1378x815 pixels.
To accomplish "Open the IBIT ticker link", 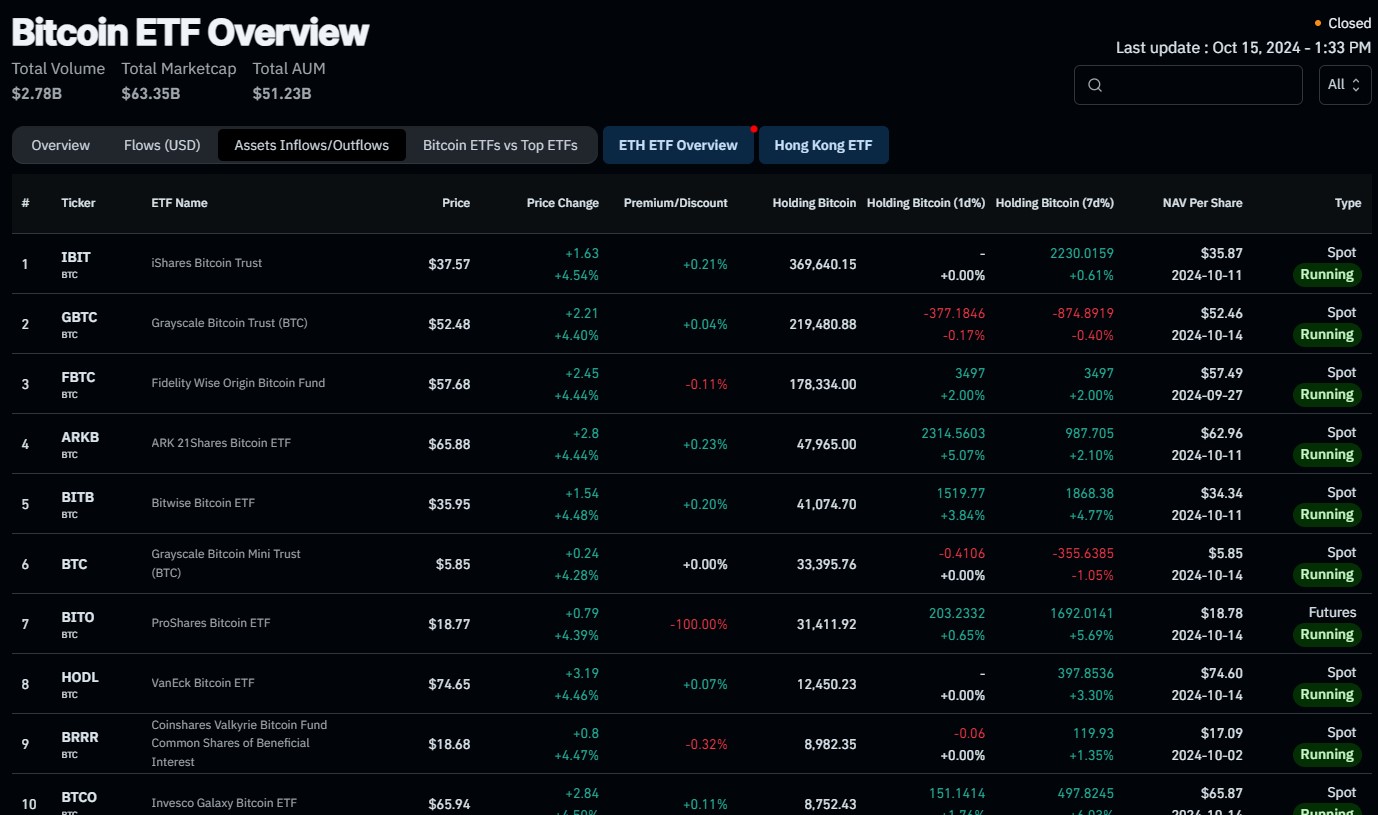I will click(x=76, y=258).
